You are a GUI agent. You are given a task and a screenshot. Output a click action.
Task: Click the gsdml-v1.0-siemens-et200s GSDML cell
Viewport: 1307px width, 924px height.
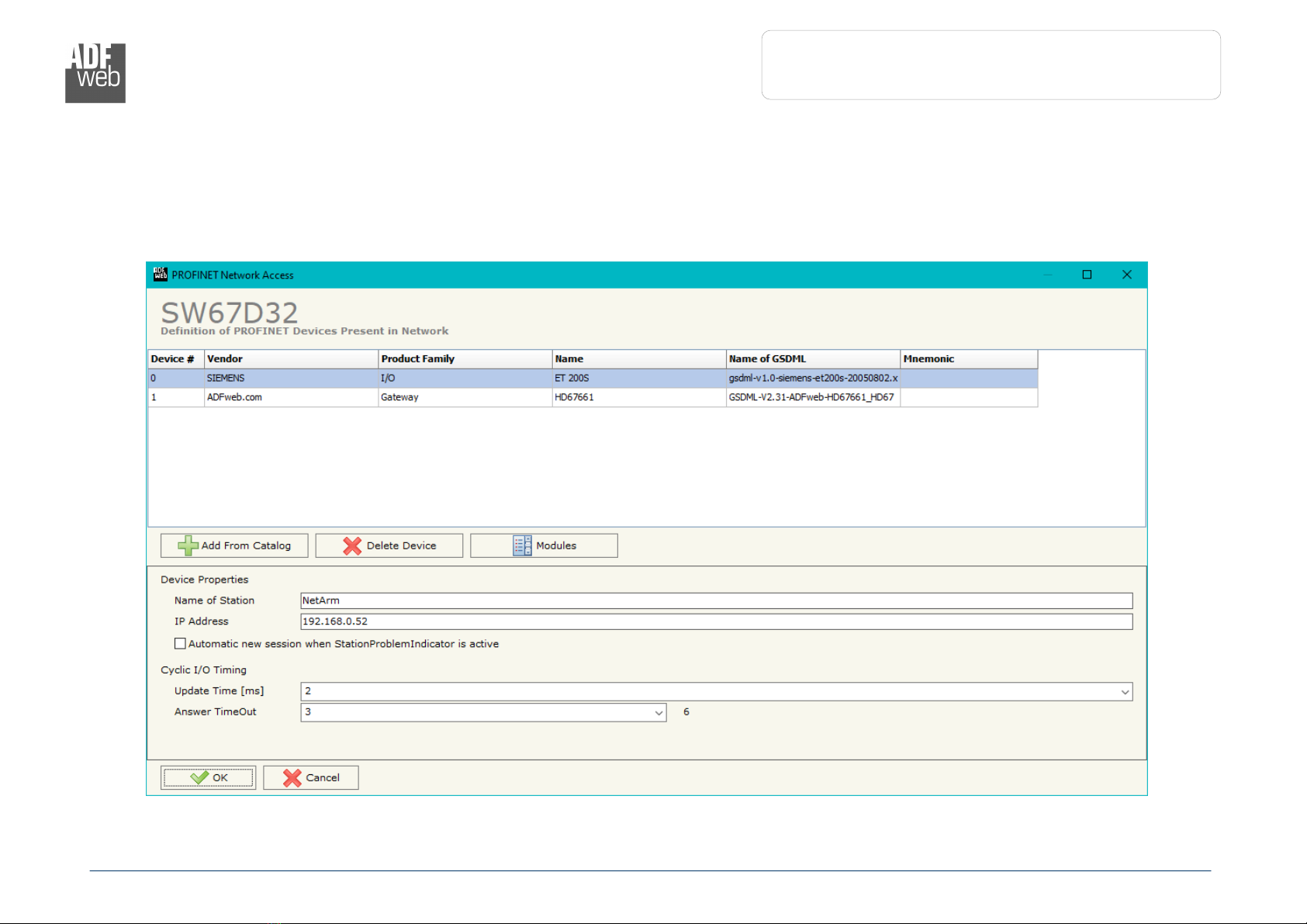tap(813, 378)
